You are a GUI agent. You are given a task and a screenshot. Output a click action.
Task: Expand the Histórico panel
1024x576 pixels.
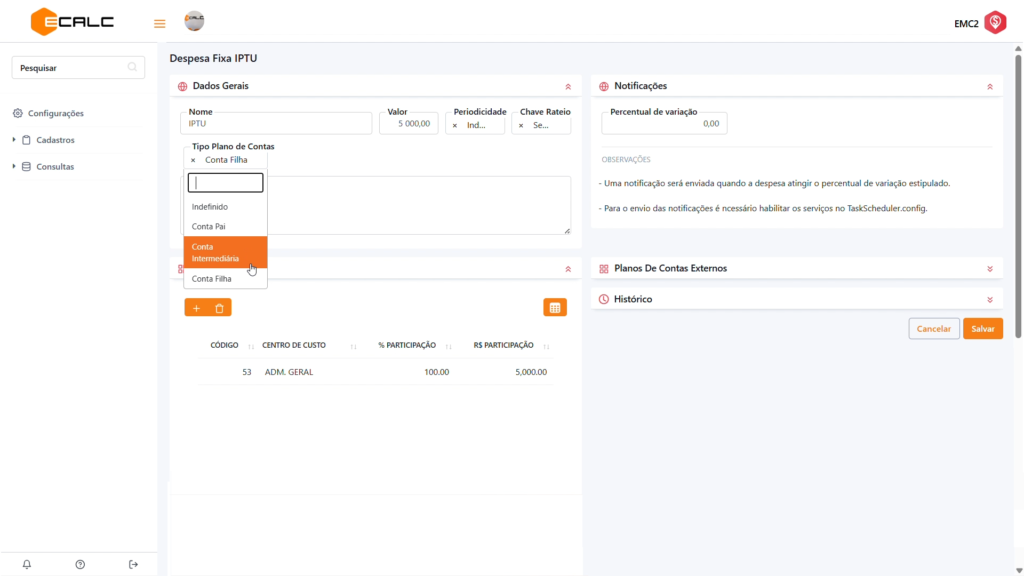point(989,300)
